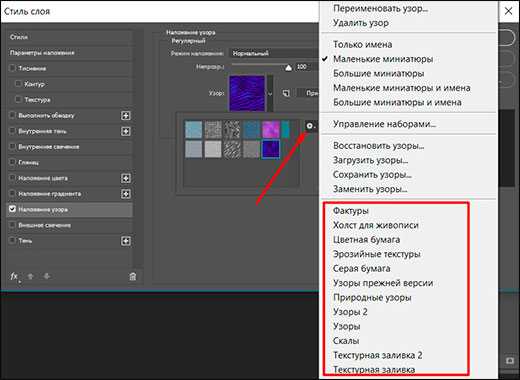Open Параметры наложения in left list
Image resolution: width=520 pixels, height=380 pixels.
[x=70, y=53]
